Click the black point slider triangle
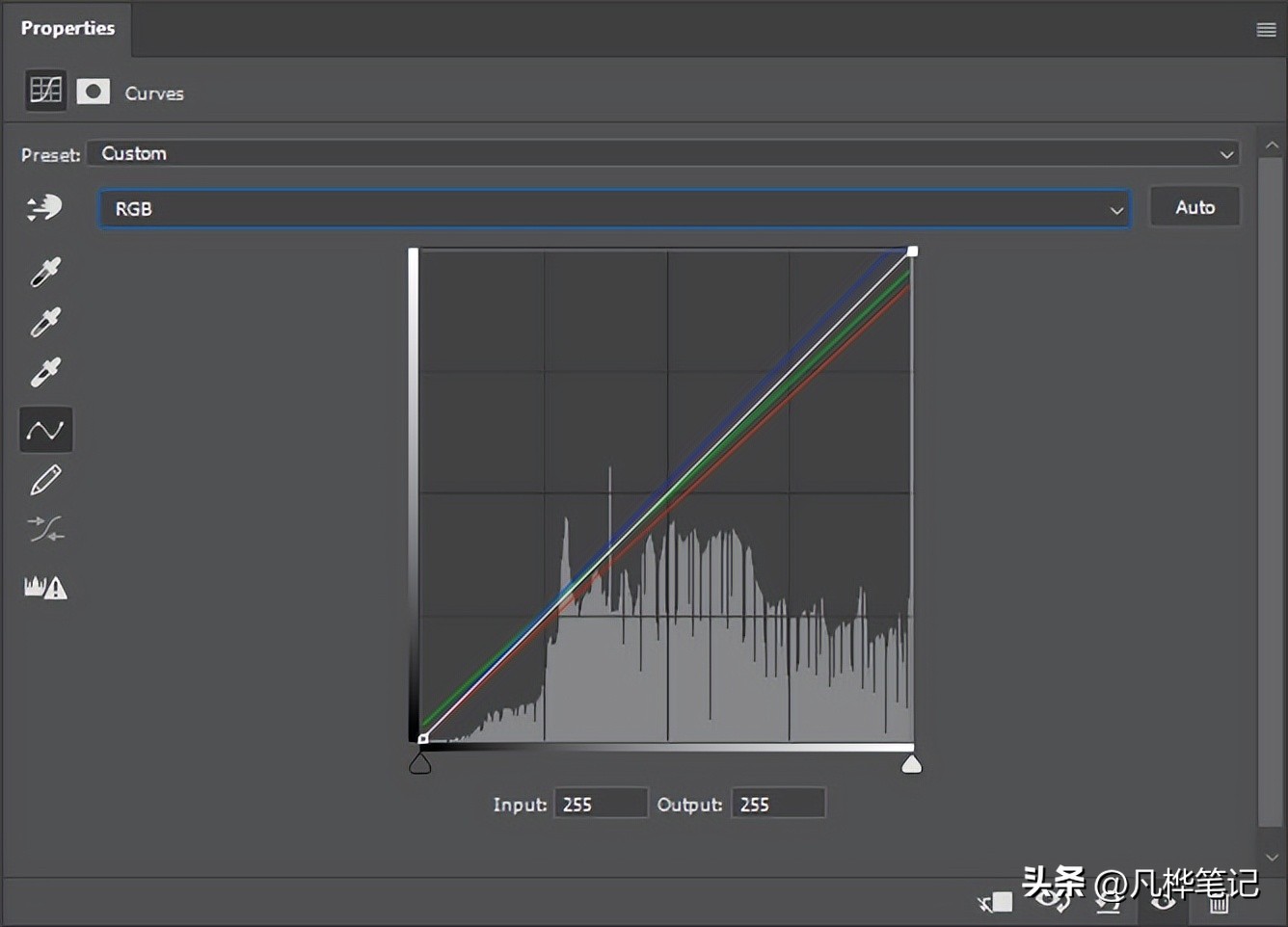 [420, 765]
